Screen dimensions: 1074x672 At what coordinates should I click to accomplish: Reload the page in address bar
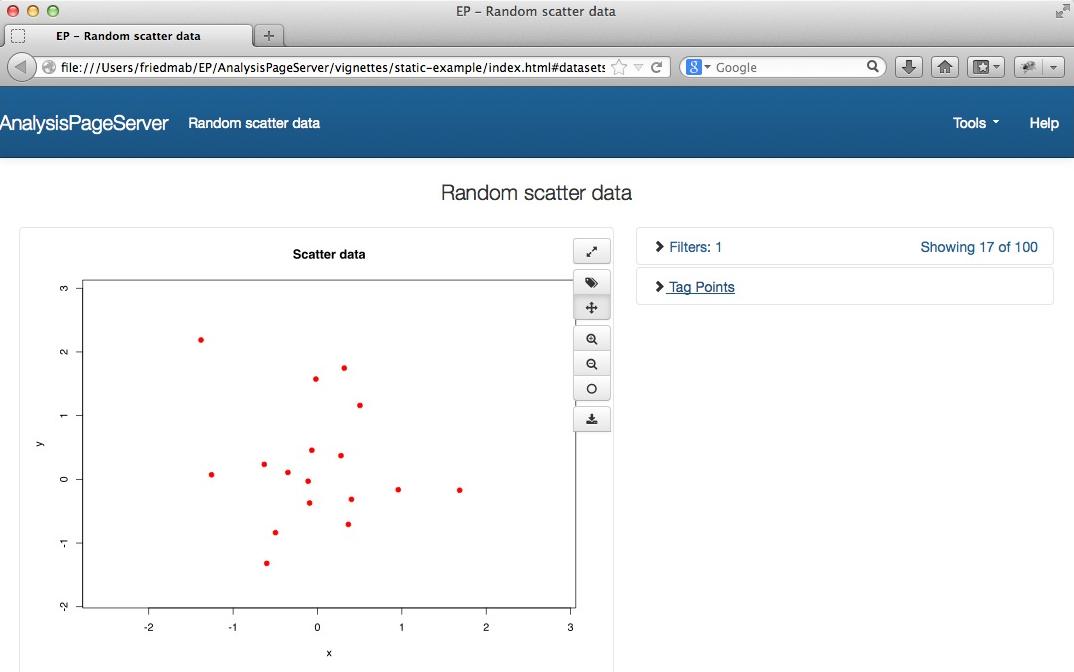[x=657, y=67]
